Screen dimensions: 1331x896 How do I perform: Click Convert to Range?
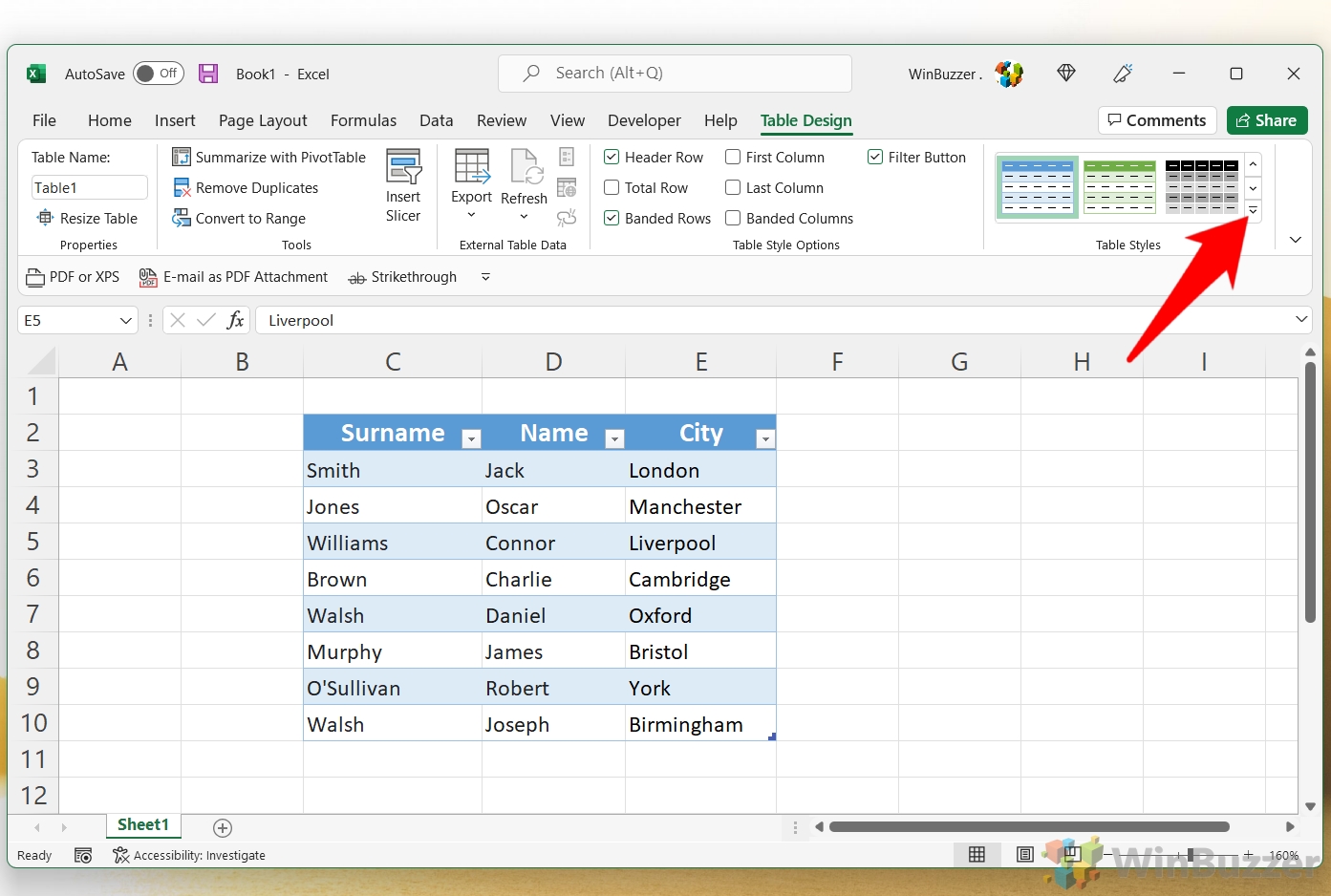click(x=239, y=219)
